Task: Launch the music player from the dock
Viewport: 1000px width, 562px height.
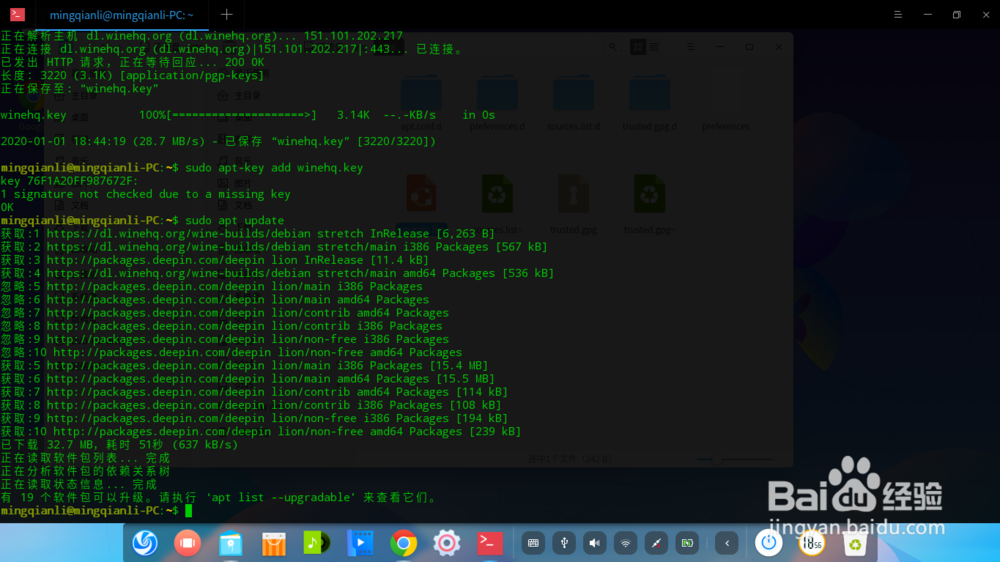Action: 316,543
